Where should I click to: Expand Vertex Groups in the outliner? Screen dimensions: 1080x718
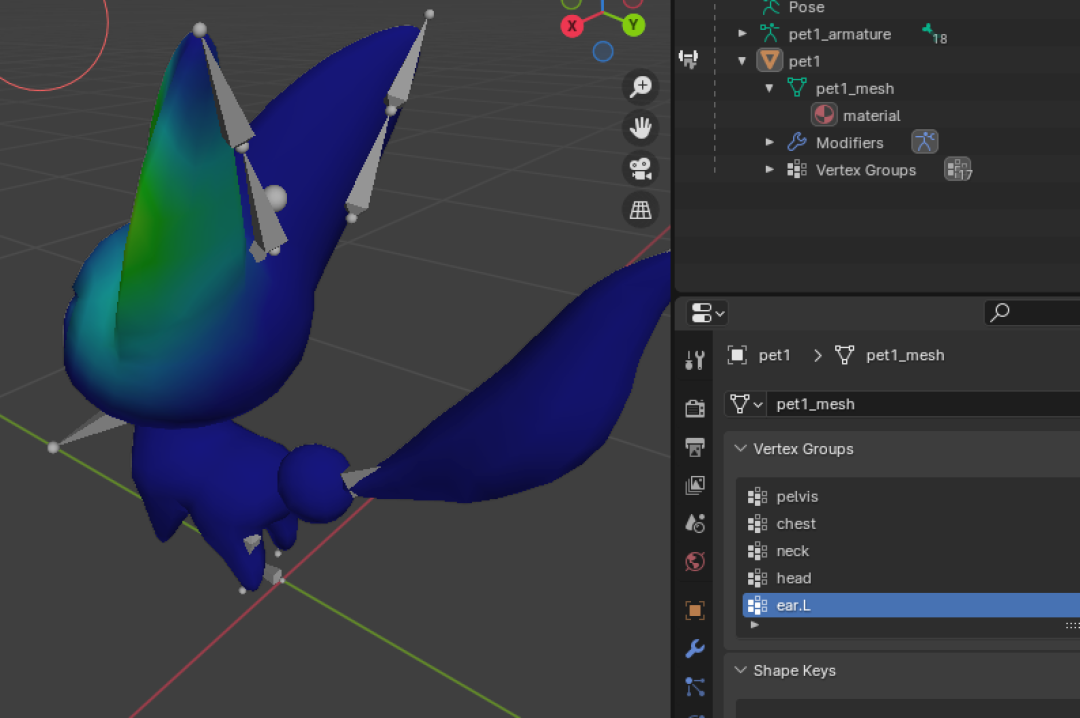[x=769, y=170]
